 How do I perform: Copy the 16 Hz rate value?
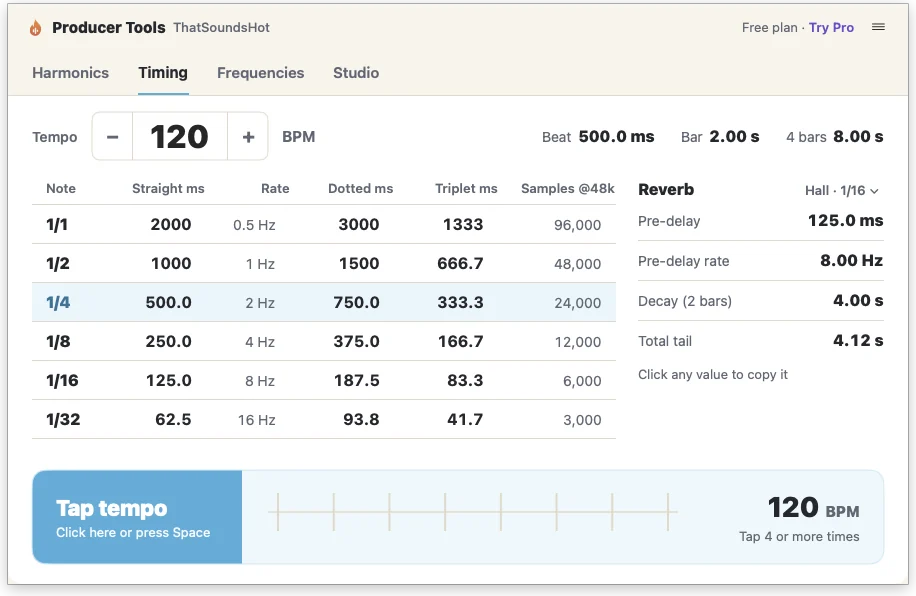tap(256, 420)
